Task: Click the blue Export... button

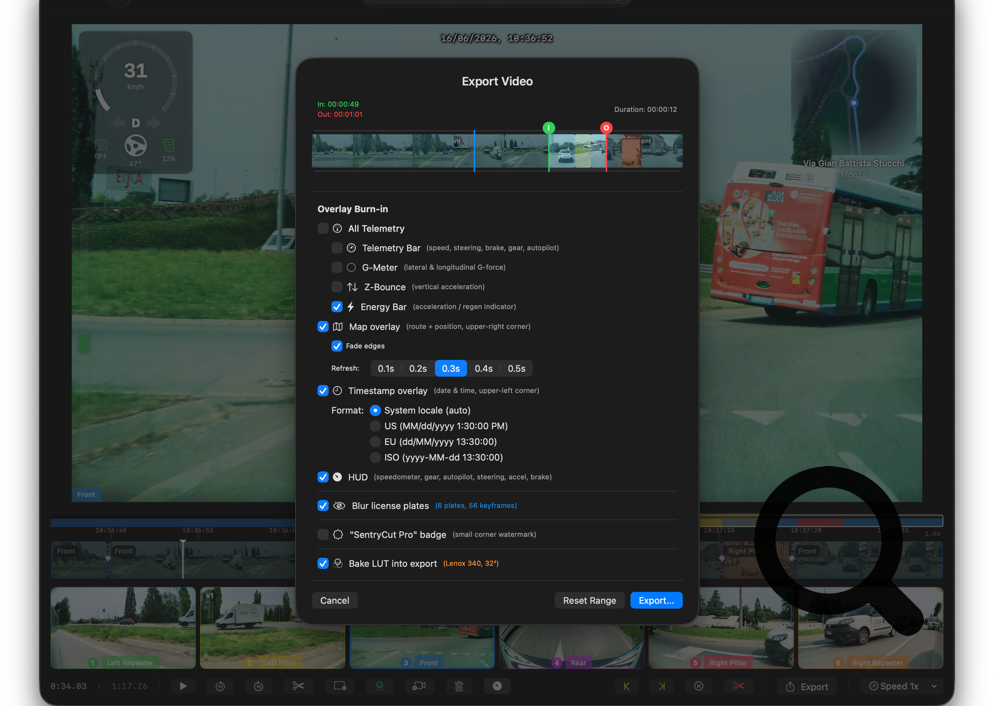Action: (x=656, y=600)
